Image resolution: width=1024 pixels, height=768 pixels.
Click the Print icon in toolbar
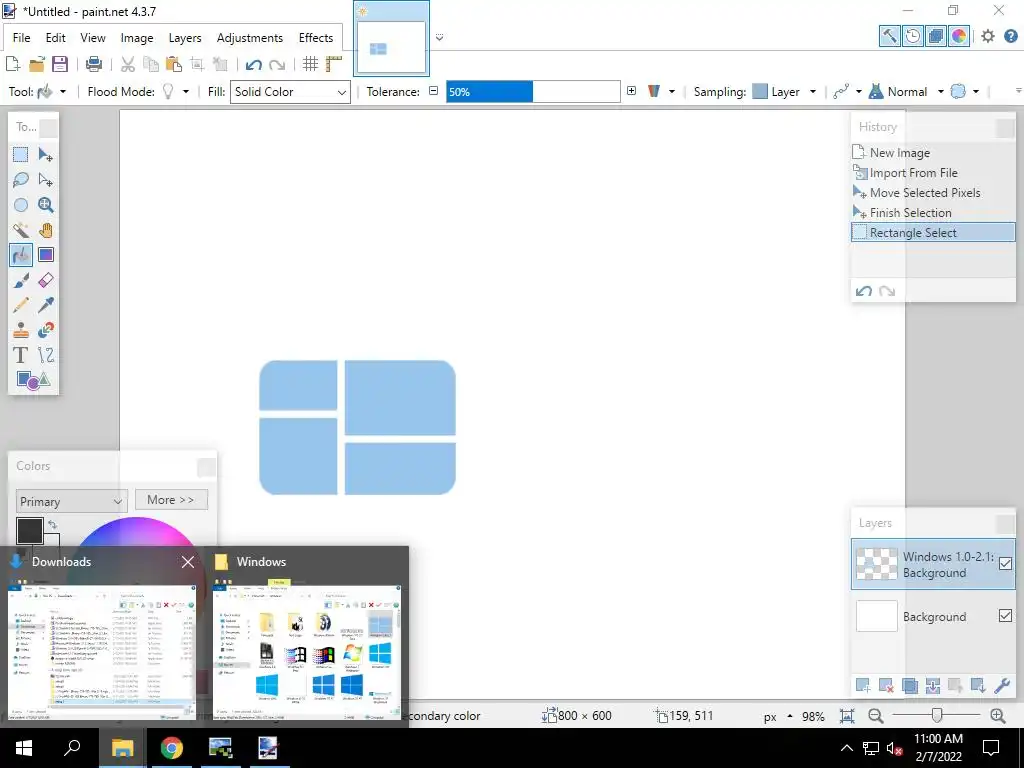click(x=93, y=64)
